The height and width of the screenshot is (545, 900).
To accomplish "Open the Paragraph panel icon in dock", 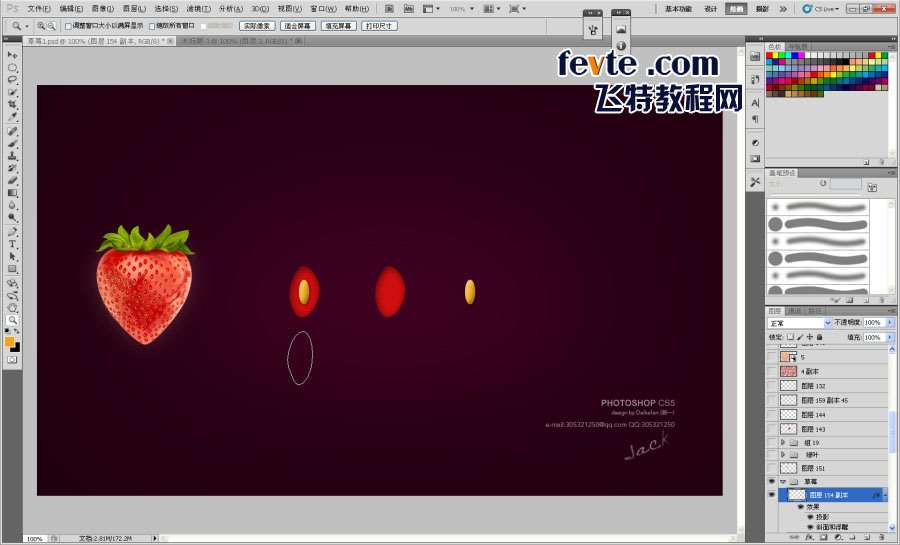I will 755,119.
